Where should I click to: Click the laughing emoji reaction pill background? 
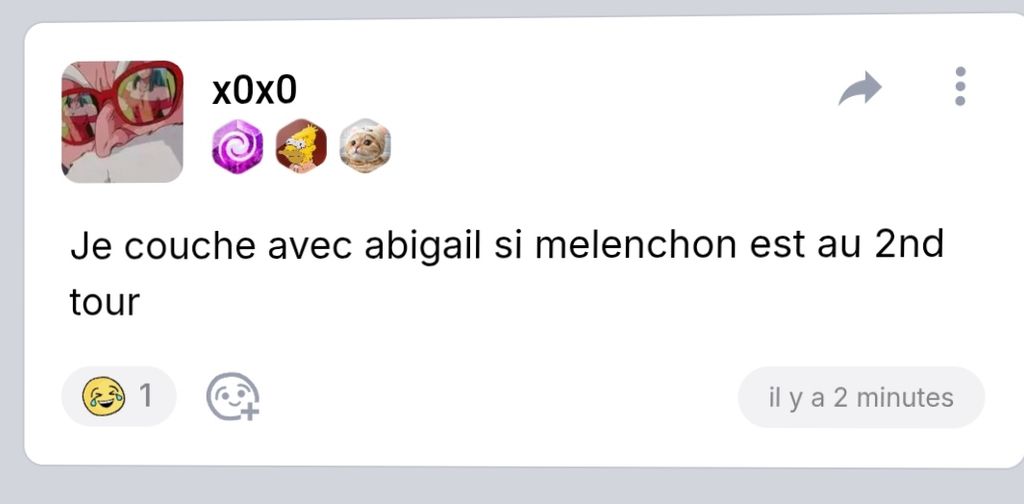point(119,396)
